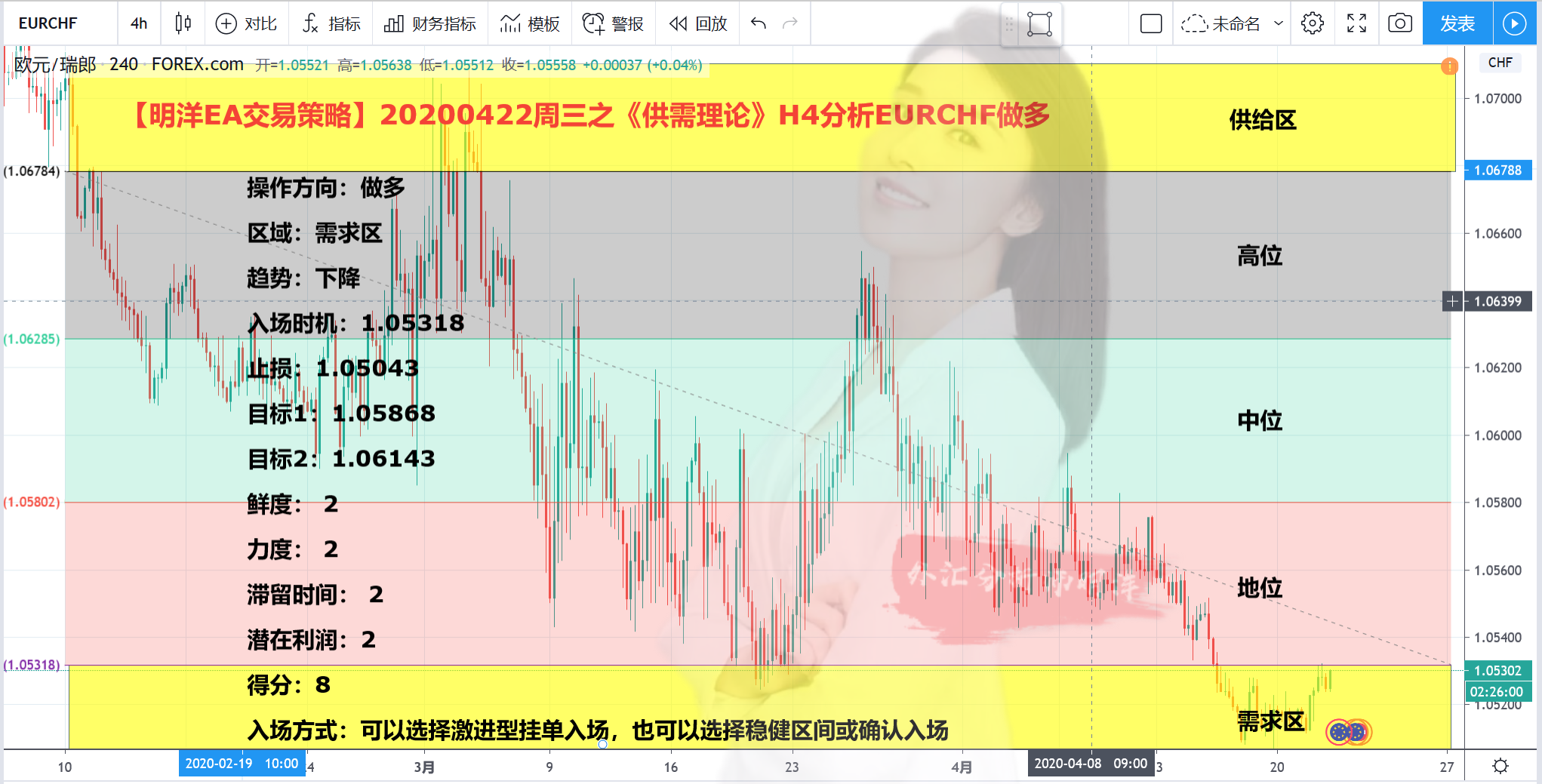The height and width of the screenshot is (784, 1542).
Task: Create a 警报 alert
Action: [613, 23]
